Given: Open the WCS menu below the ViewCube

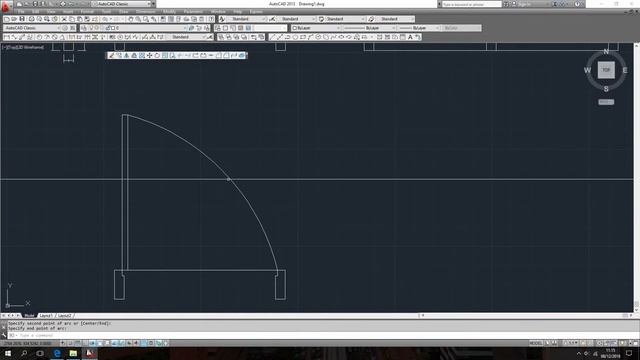Looking at the screenshot, I should (x=606, y=102).
